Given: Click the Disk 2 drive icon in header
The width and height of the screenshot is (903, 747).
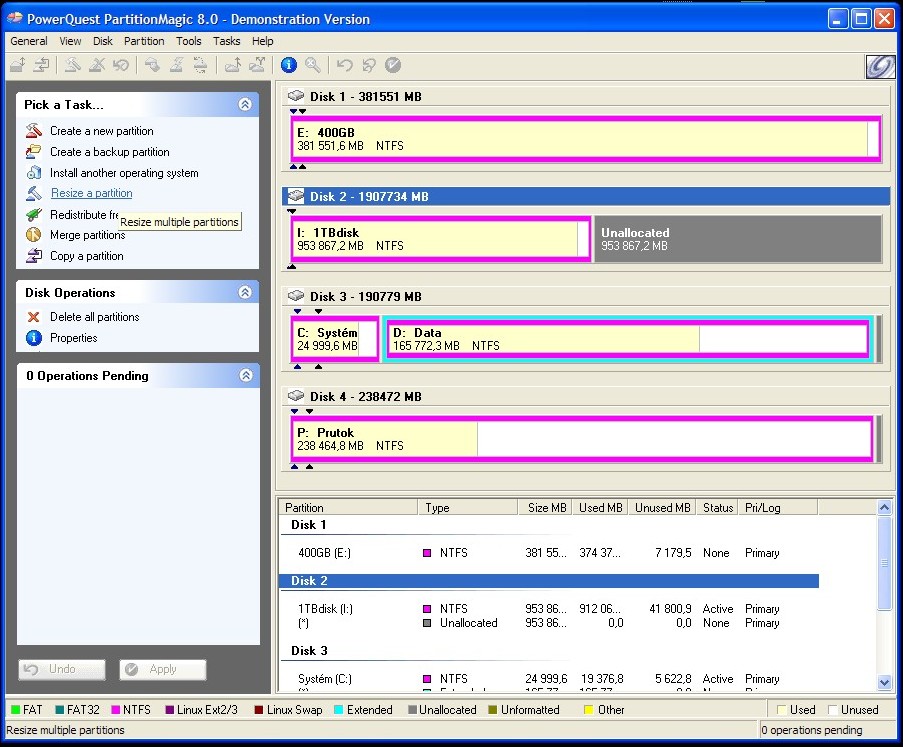Looking at the screenshot, I should pyautogui.click(x=296, y=197).
